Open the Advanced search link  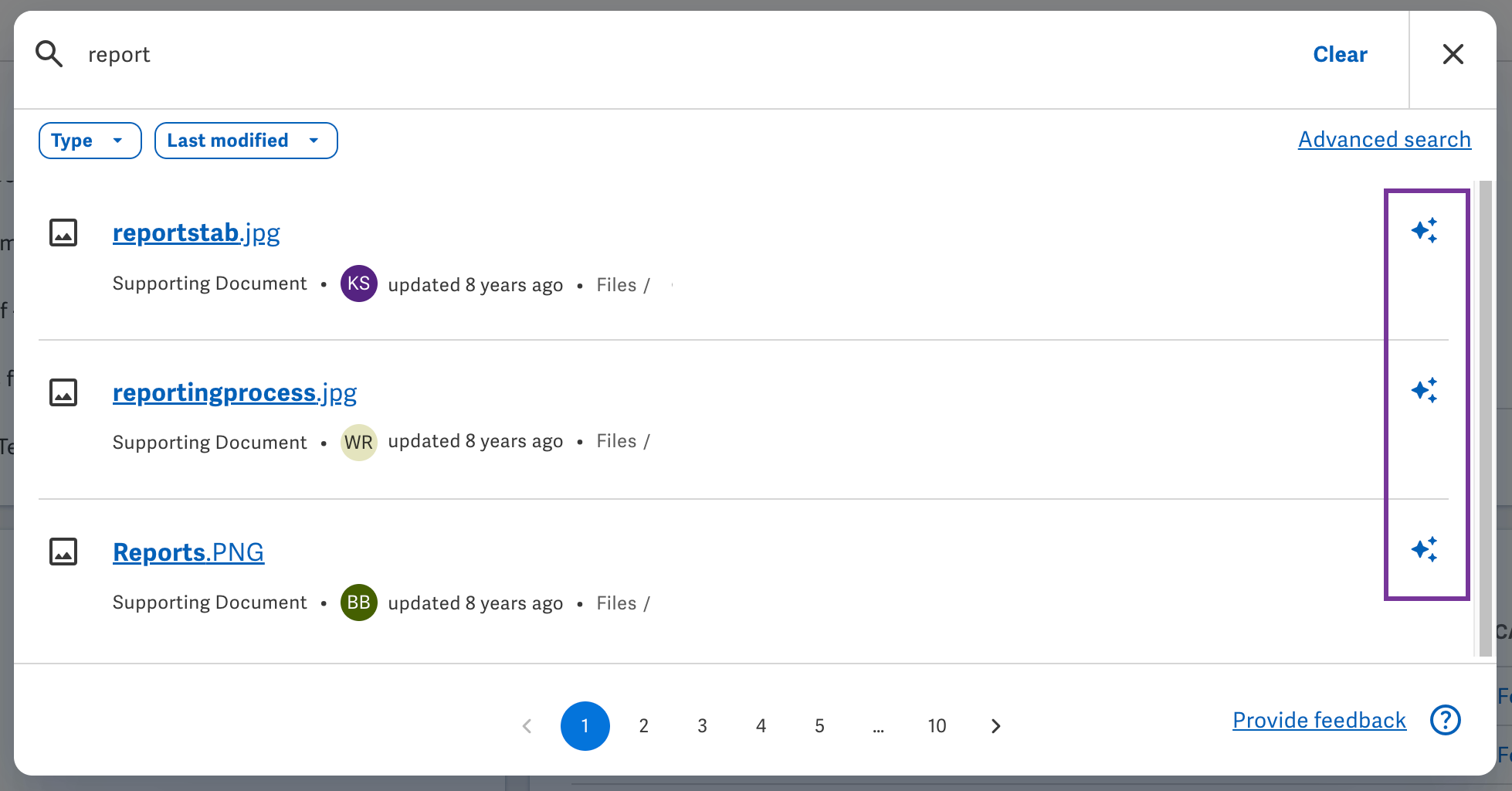[x=1385, y=140]
